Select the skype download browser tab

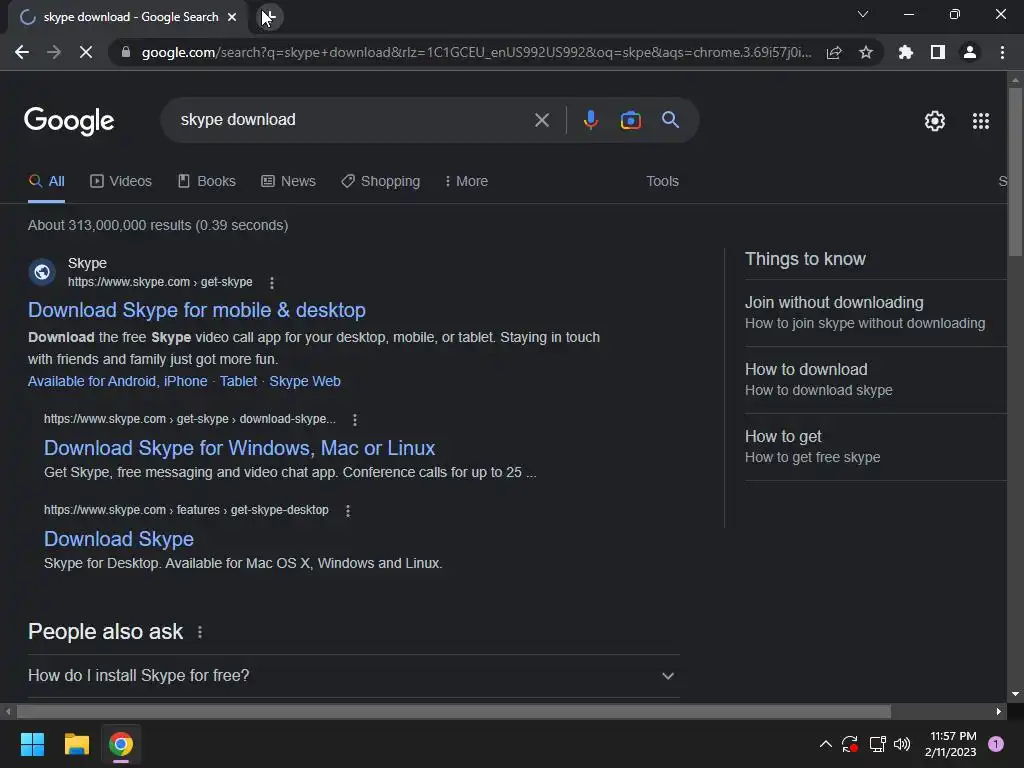point(129,17)
